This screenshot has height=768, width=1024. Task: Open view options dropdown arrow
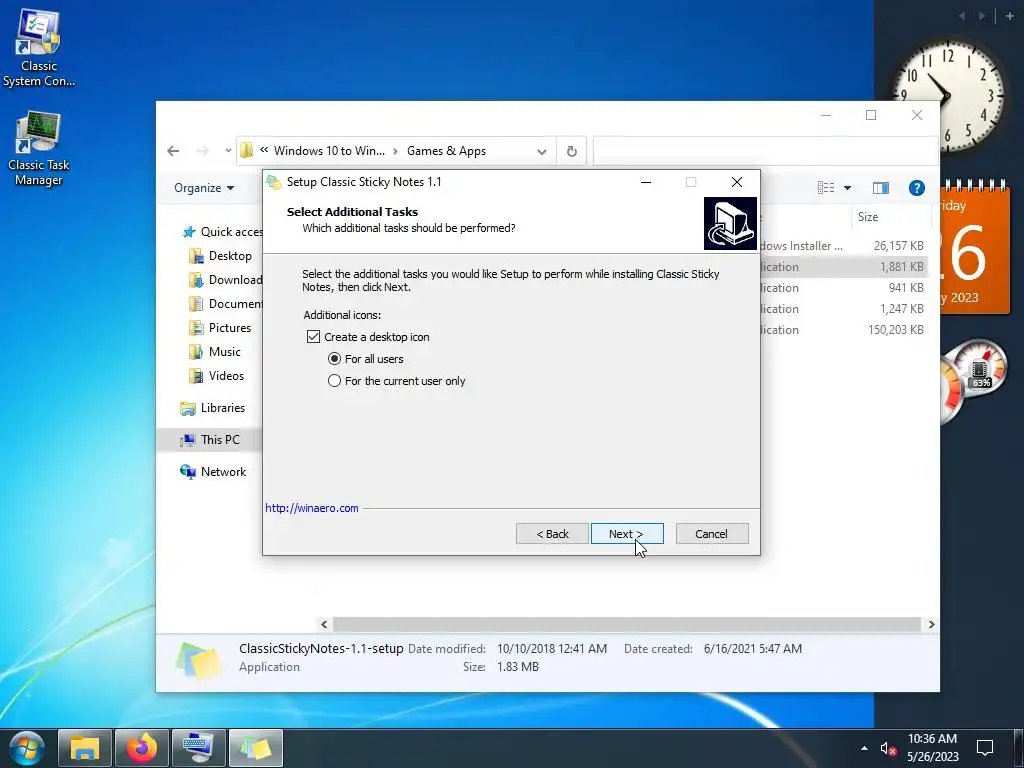coord(847,188)
